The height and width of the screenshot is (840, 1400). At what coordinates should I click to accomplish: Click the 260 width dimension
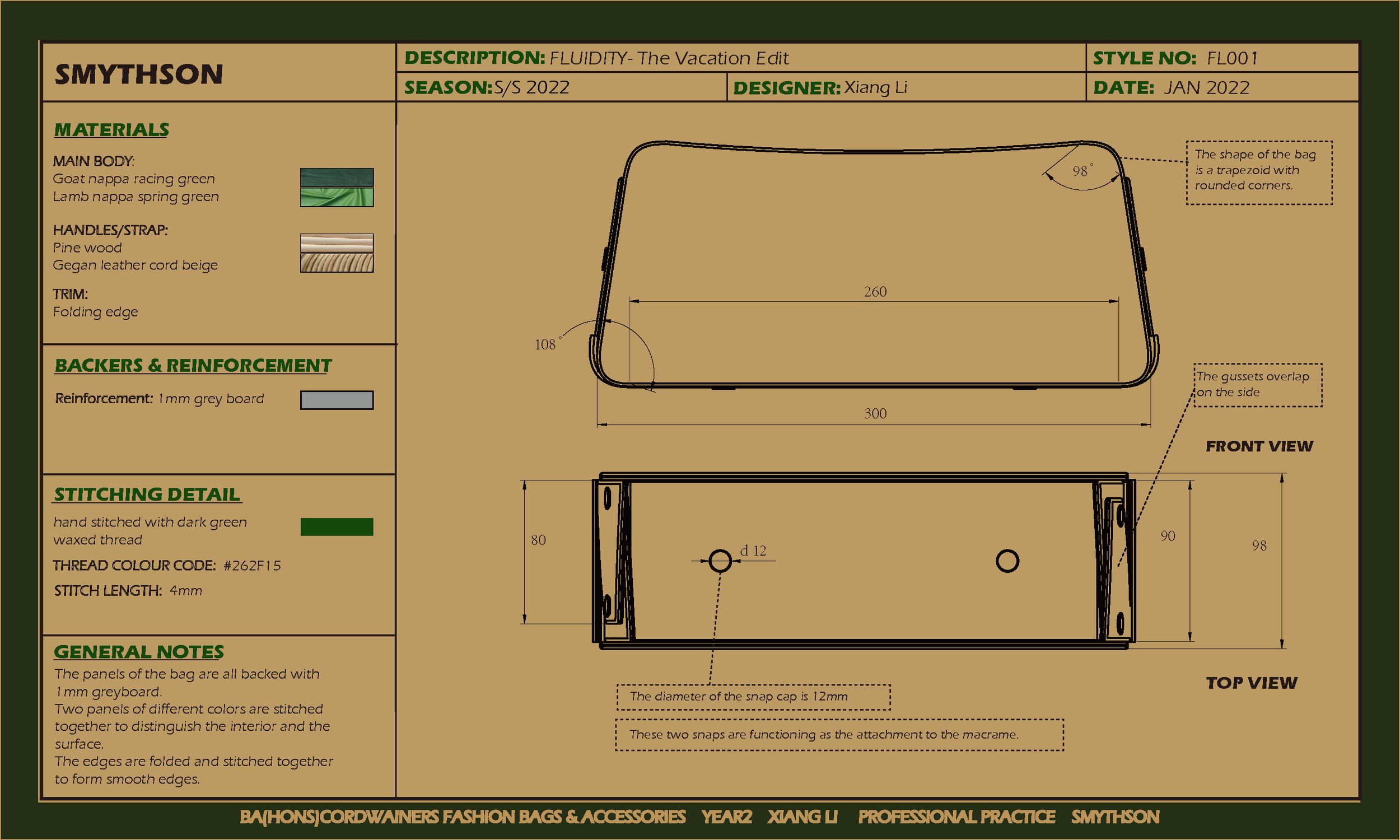875,292
